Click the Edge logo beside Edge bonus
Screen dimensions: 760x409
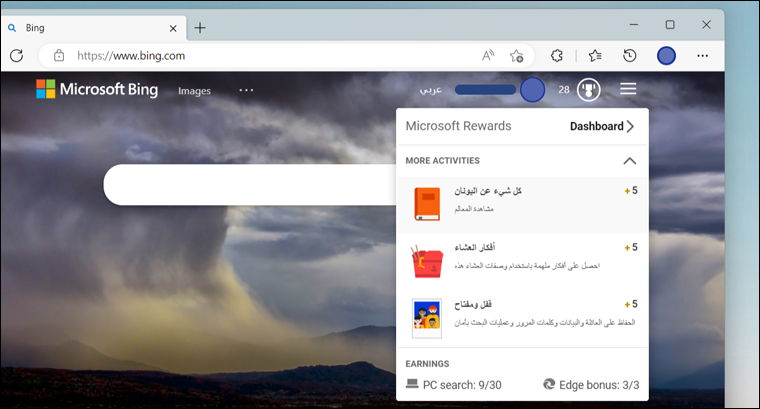click(x=549, y=384)
